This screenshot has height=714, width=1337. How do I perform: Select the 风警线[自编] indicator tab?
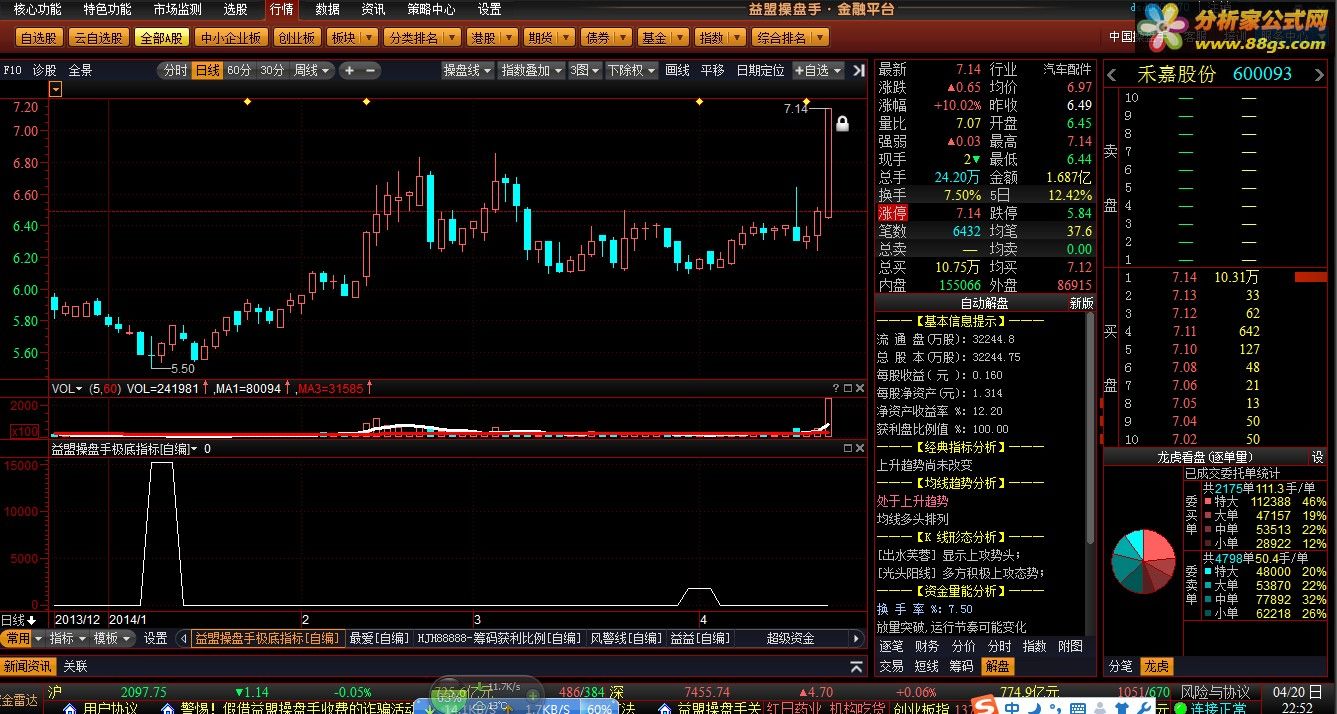(625, 638)
